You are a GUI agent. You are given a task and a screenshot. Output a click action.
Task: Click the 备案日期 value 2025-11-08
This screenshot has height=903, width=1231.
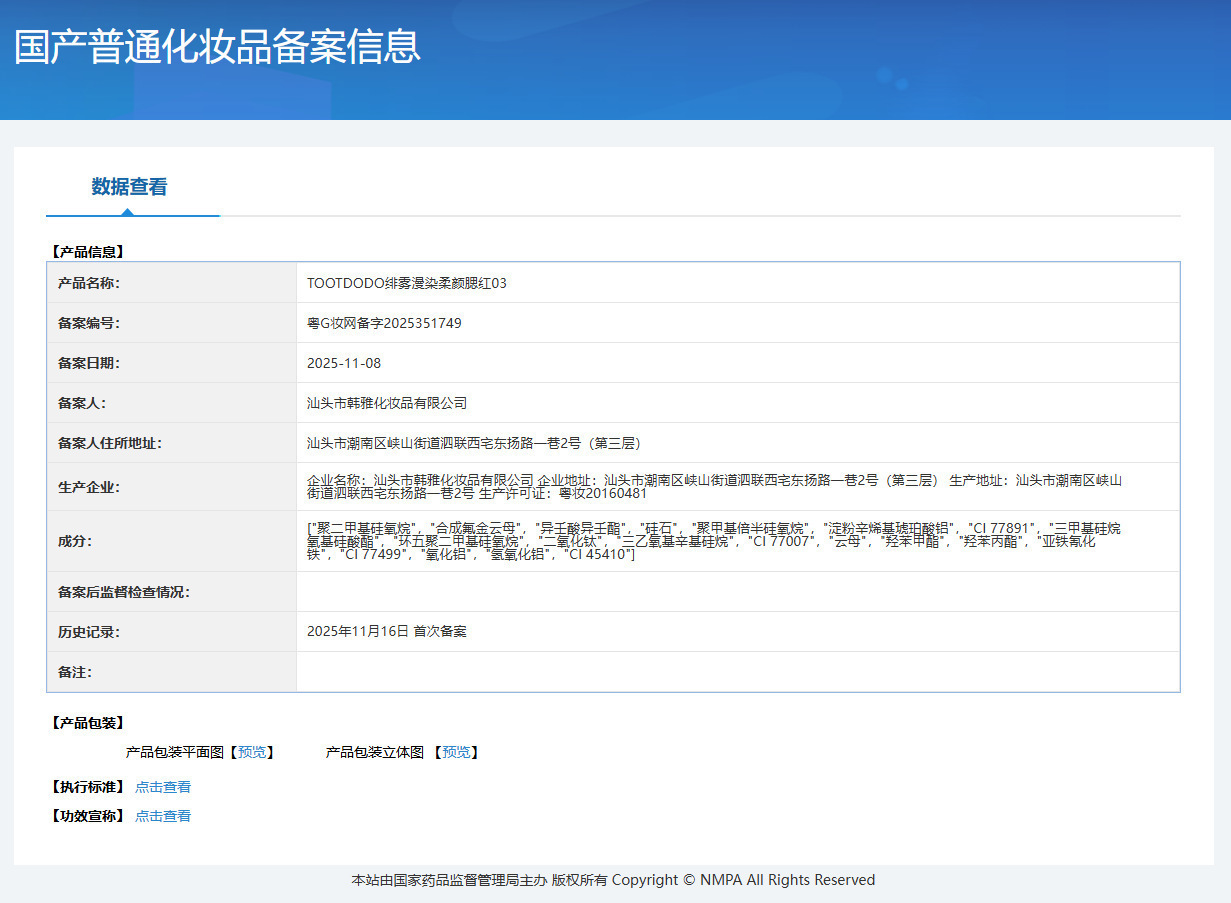coord(344,363)
